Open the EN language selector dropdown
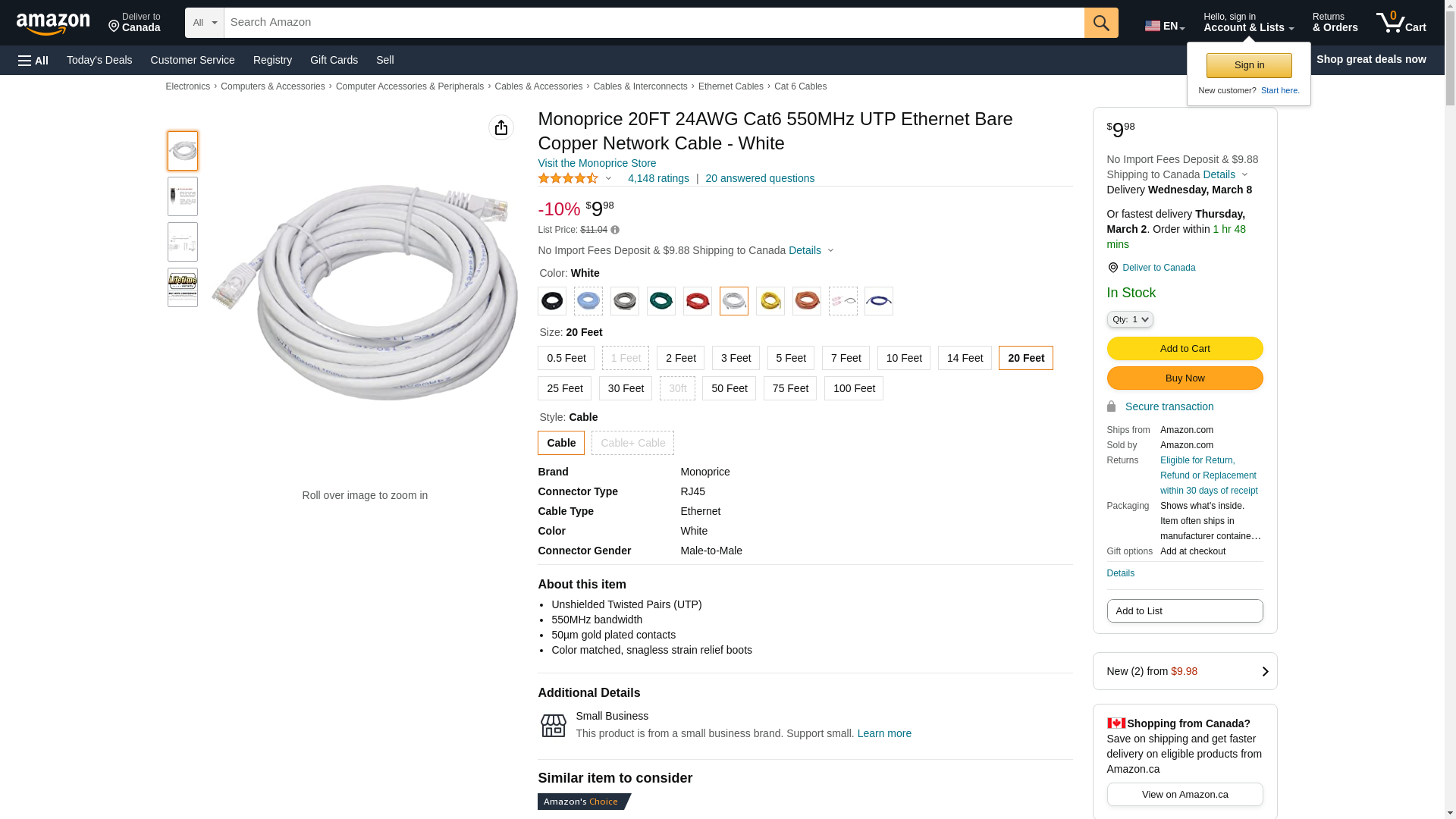 click(x=1164, y=26)
